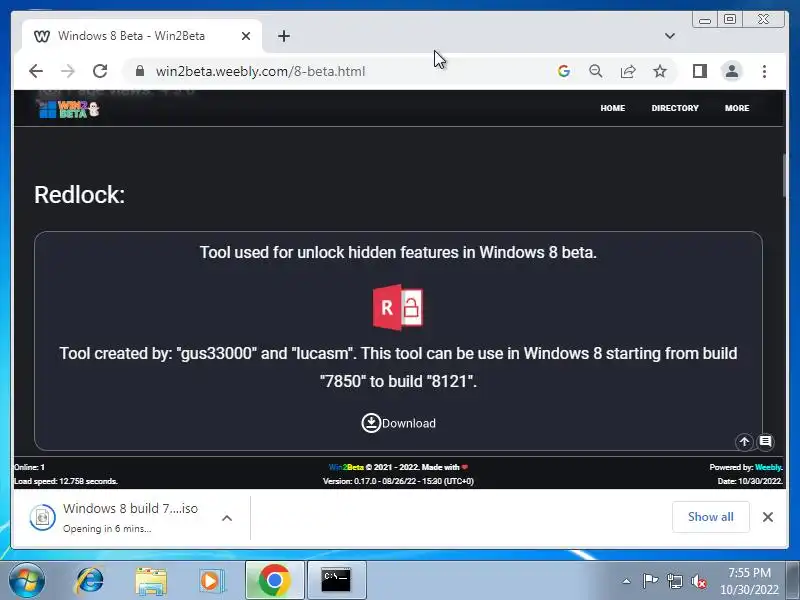Reload the current page
800x600 pixels.
[100, 71]
